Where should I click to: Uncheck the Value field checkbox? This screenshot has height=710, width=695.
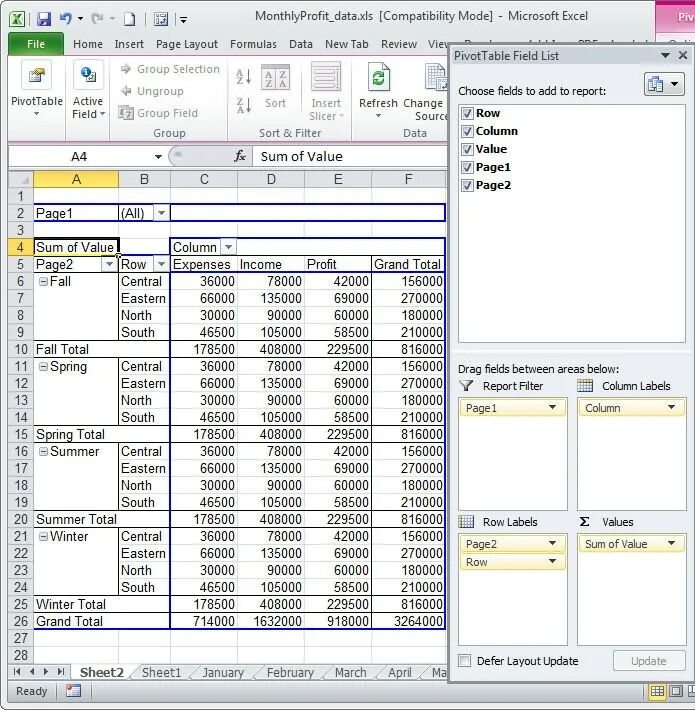pyautogui.click(x=467, y=149)
